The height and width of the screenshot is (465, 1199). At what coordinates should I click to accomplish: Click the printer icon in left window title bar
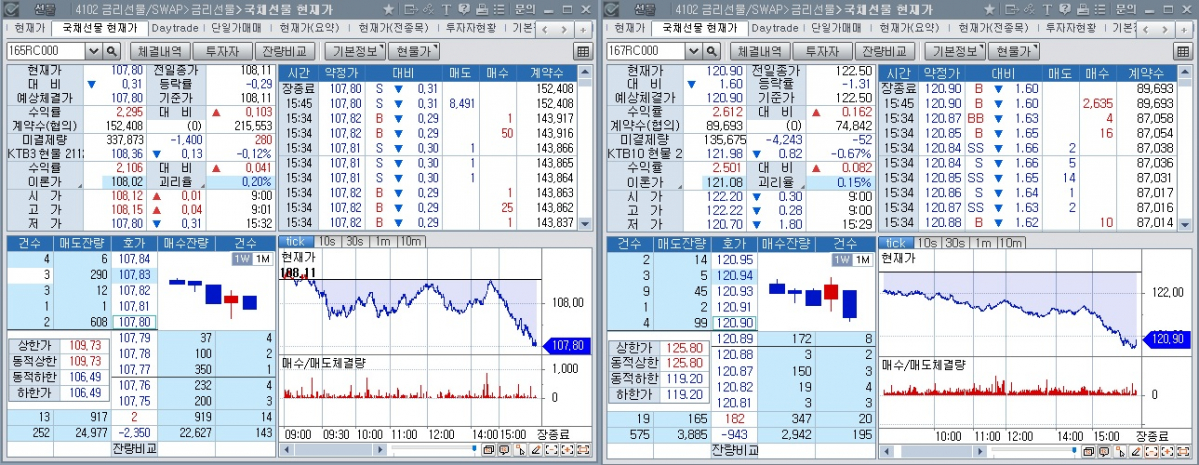click(482, 10)
